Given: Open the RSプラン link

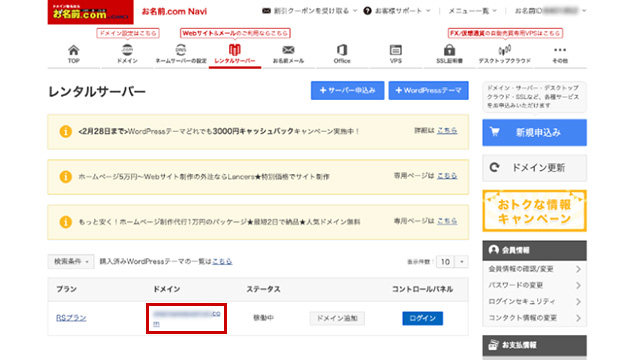Looking at the screenshot, I should click(x=71, y=318).
